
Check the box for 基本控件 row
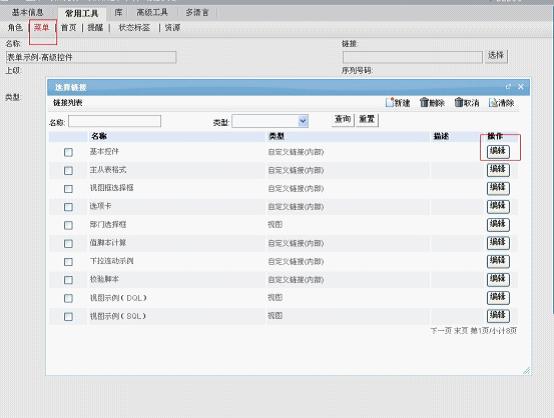(69, 152)
